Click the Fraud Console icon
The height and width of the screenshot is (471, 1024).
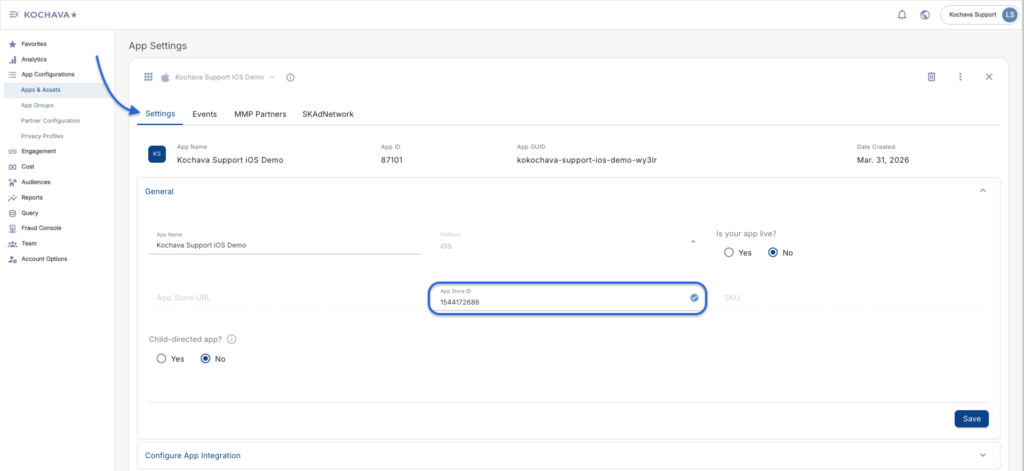point(12,228)
